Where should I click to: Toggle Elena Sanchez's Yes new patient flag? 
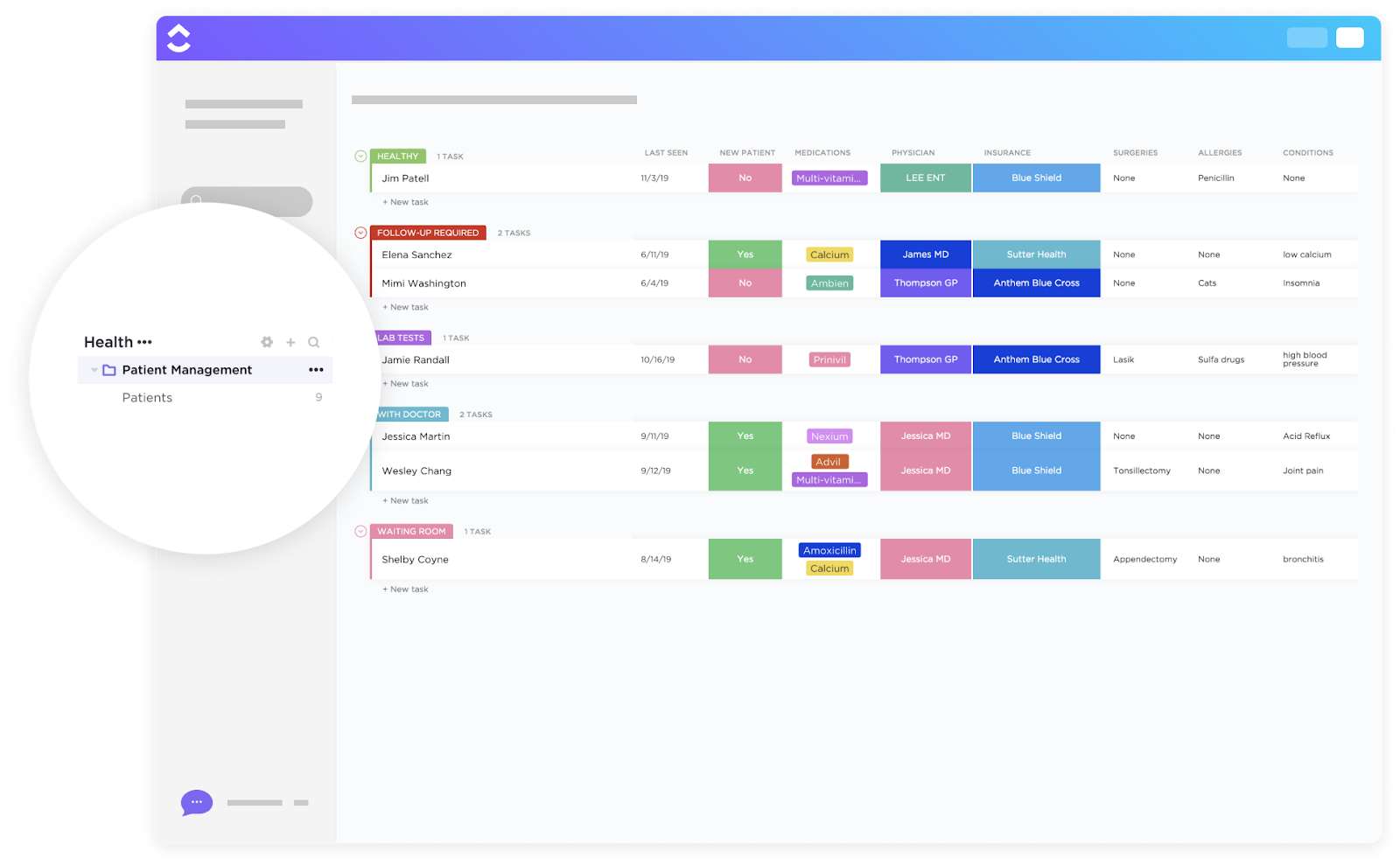point(745,254)
